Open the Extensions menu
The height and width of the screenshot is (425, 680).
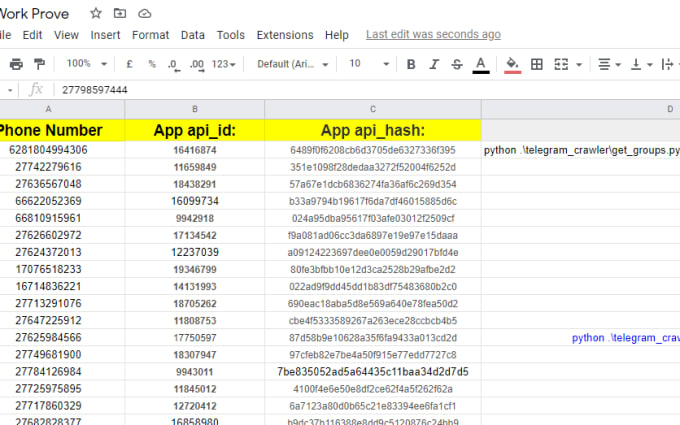pyautogui.click(x=285, y=35)
